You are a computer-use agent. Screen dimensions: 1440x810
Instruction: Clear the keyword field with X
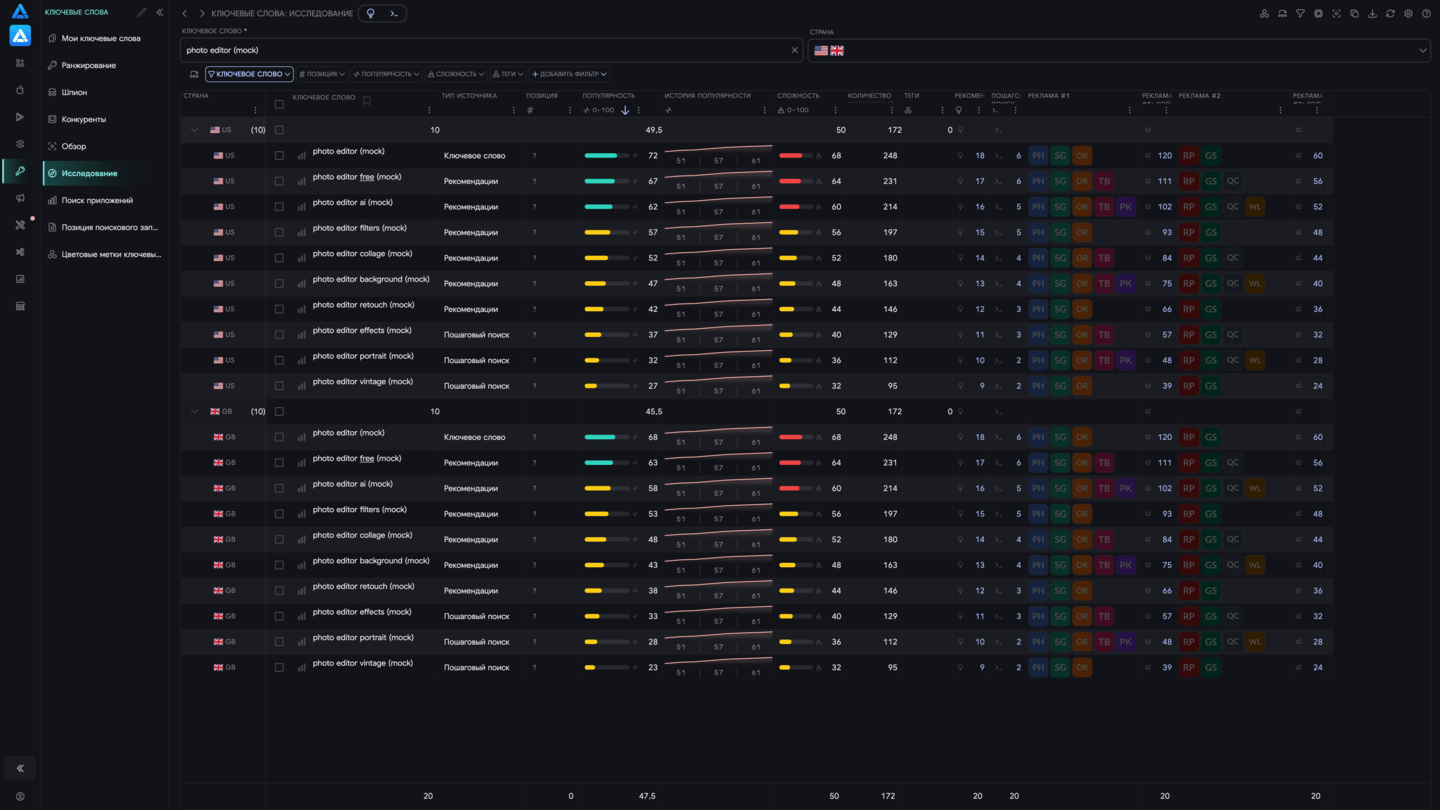[795, 50]
